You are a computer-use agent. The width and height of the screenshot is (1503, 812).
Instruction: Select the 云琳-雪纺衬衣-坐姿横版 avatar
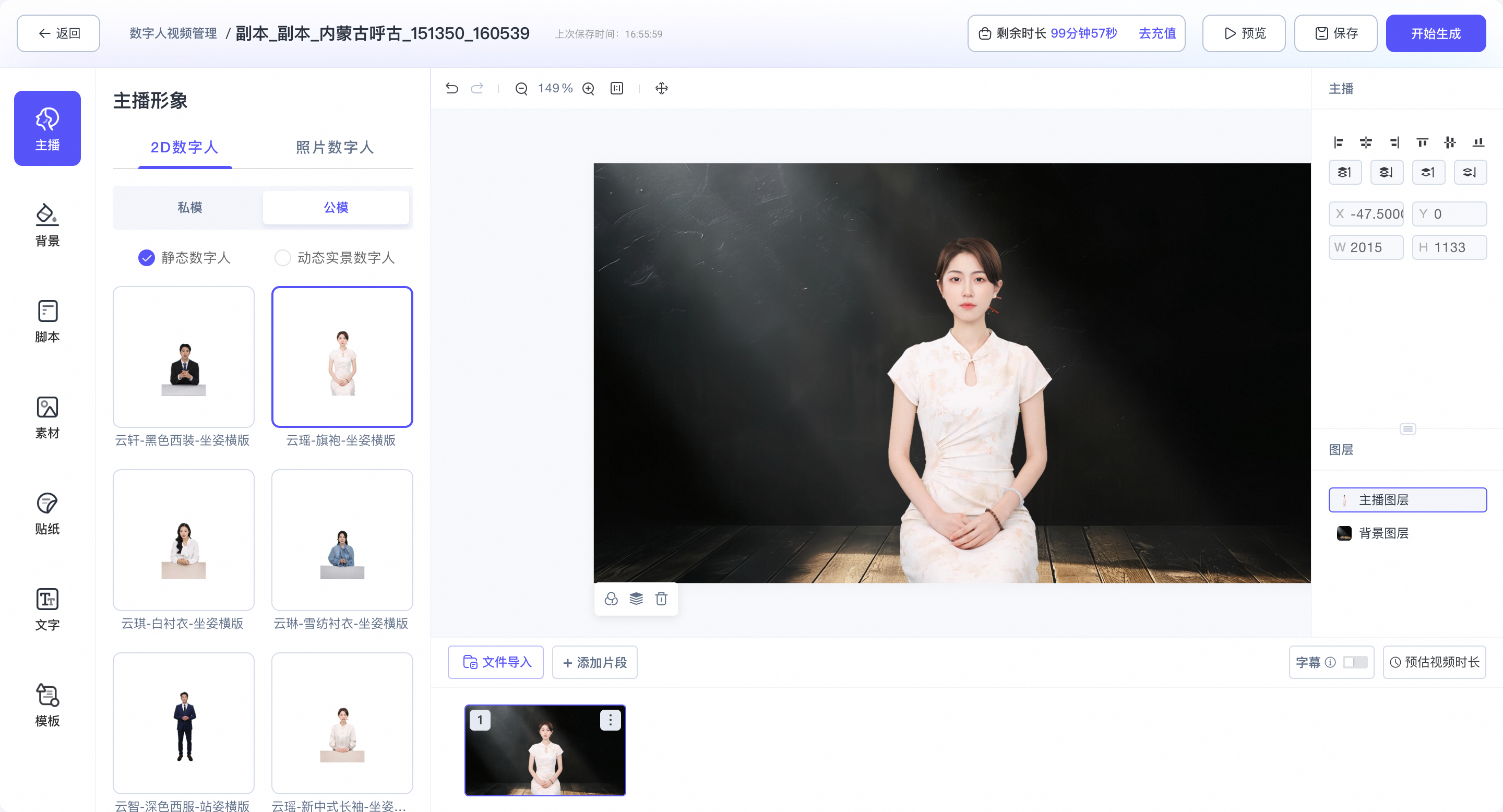(342, 540)
